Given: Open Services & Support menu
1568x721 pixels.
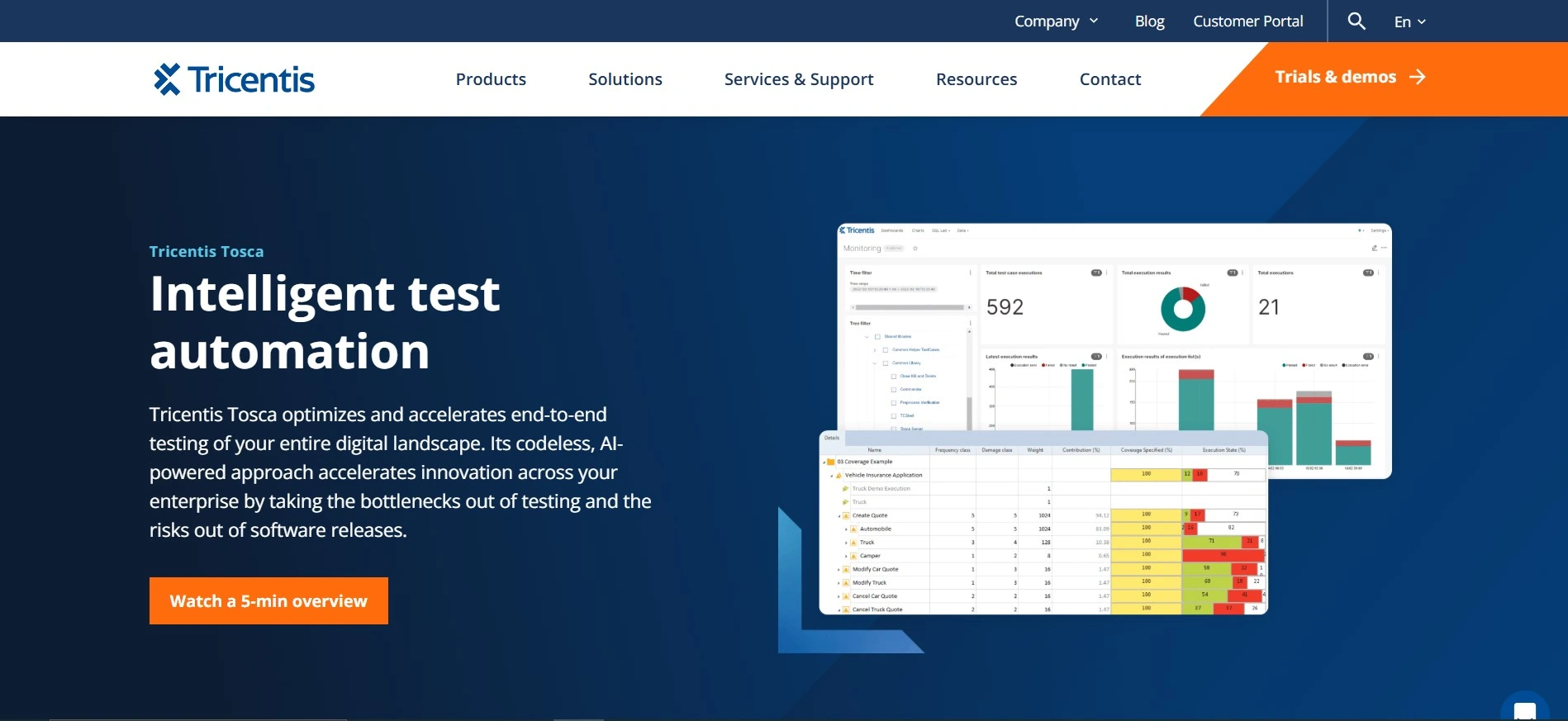Looking at the screenshot, I should (799, 79).
